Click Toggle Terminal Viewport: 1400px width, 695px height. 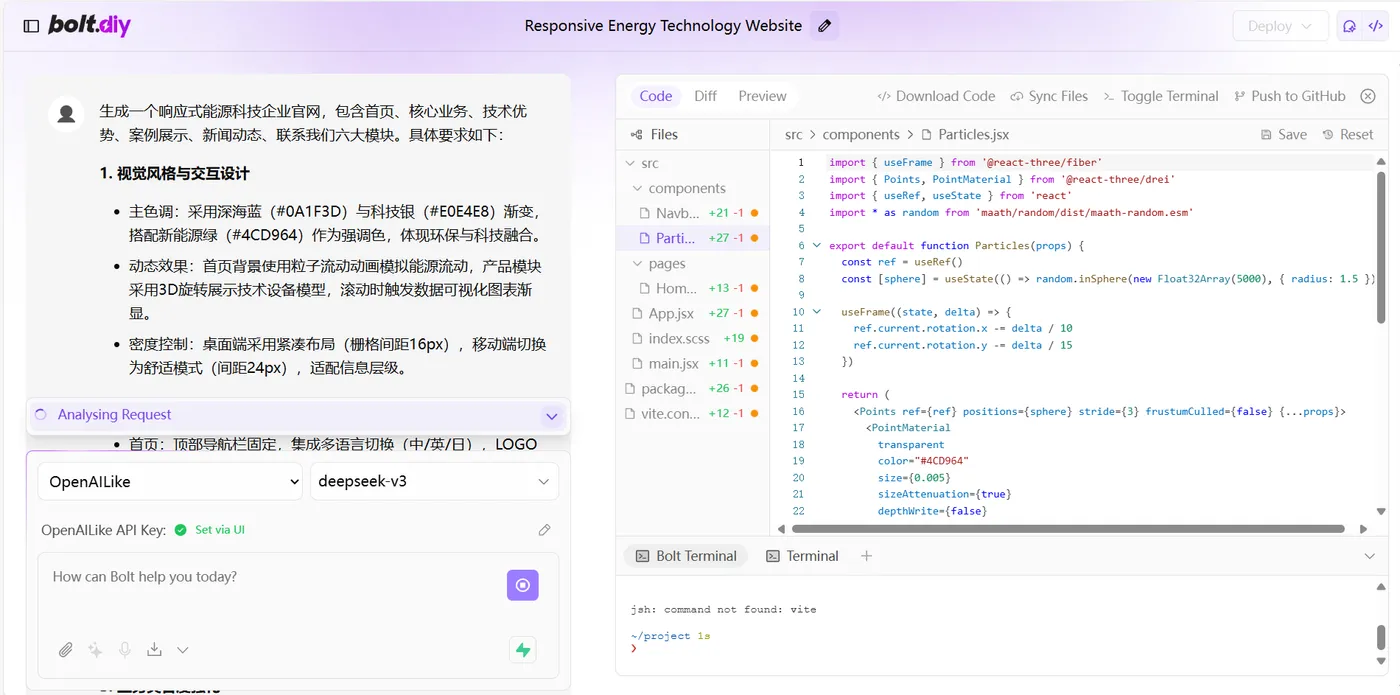pyautogui.click(x=1160, y=96)
